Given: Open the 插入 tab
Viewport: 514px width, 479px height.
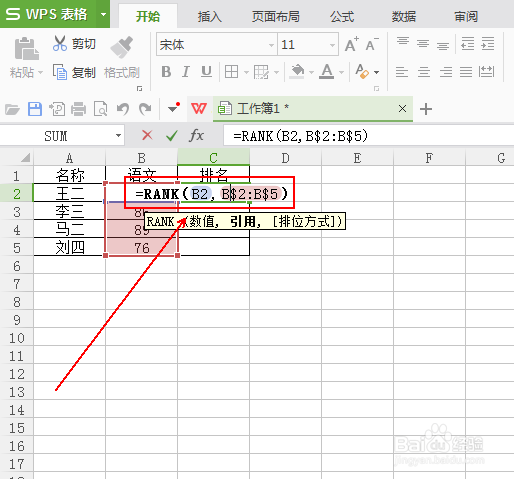Looking at the screenshot, I should (x=209, y=16).
